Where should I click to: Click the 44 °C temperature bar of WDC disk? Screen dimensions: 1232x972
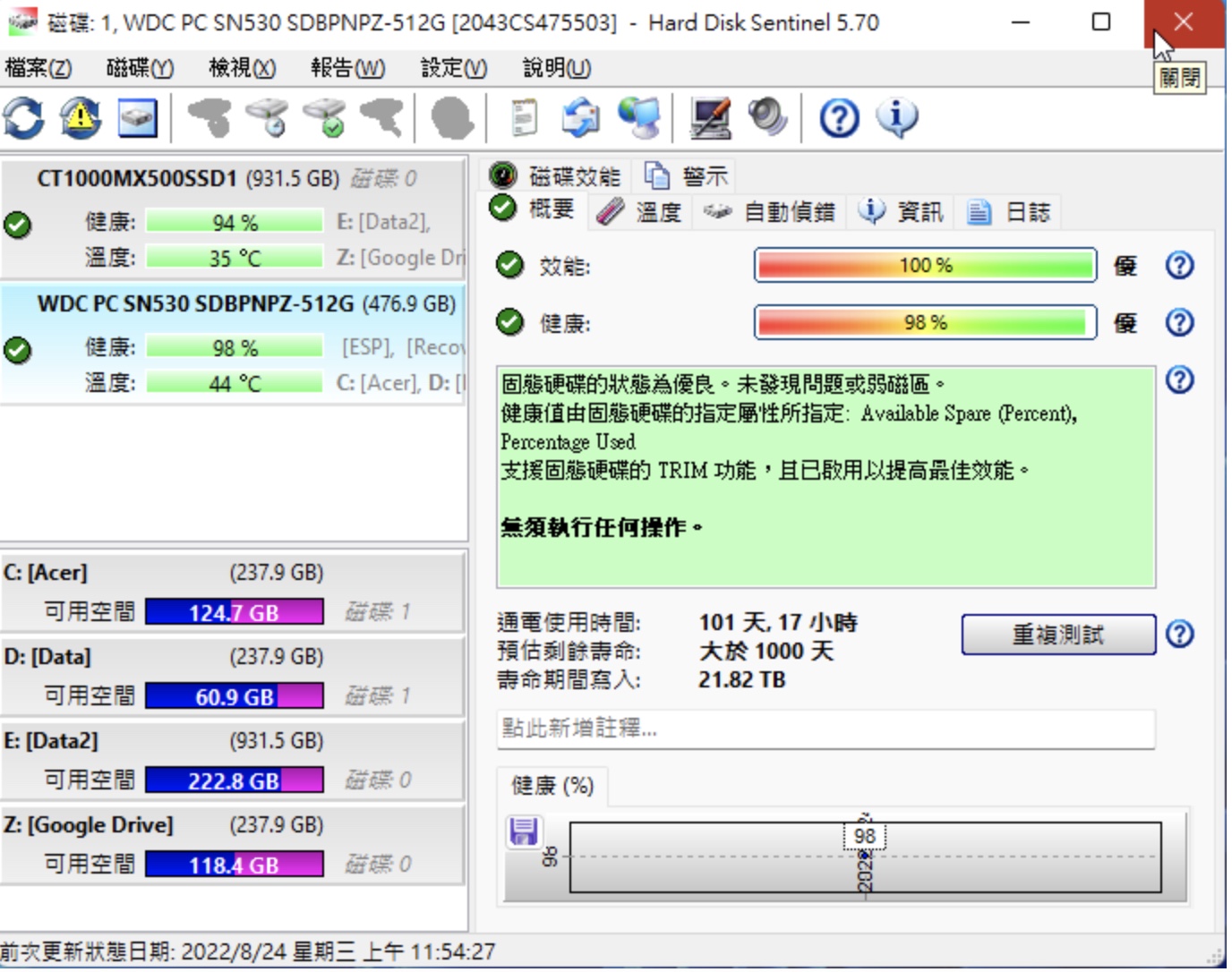(x=235, y=383)
